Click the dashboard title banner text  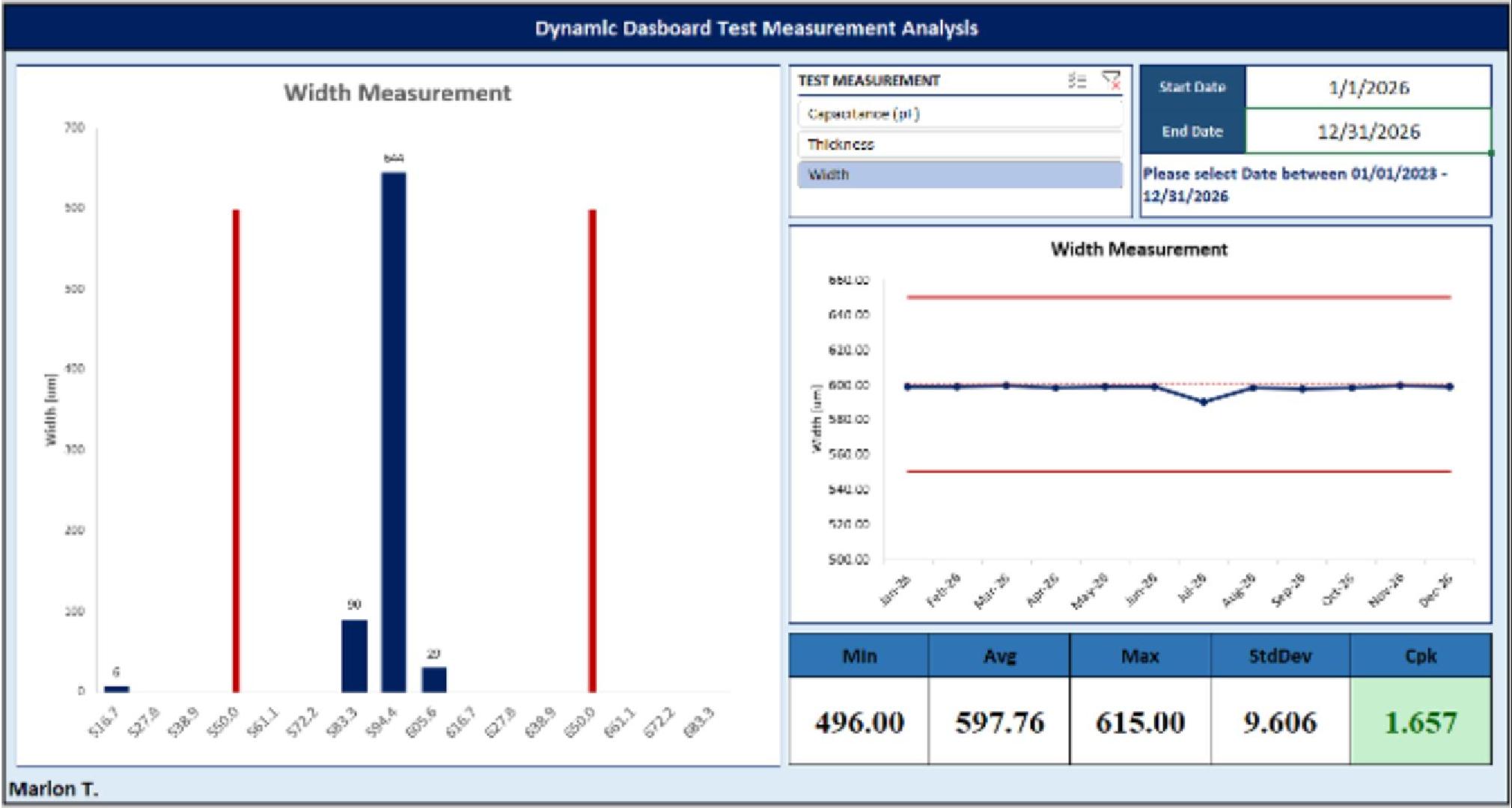(x=756, y=28)
